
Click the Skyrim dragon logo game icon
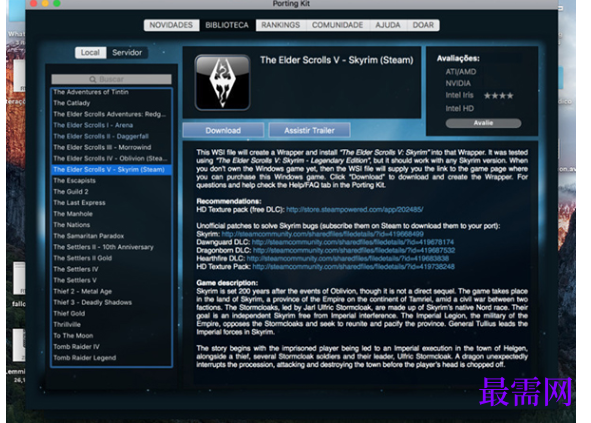(x=222, y=83)
